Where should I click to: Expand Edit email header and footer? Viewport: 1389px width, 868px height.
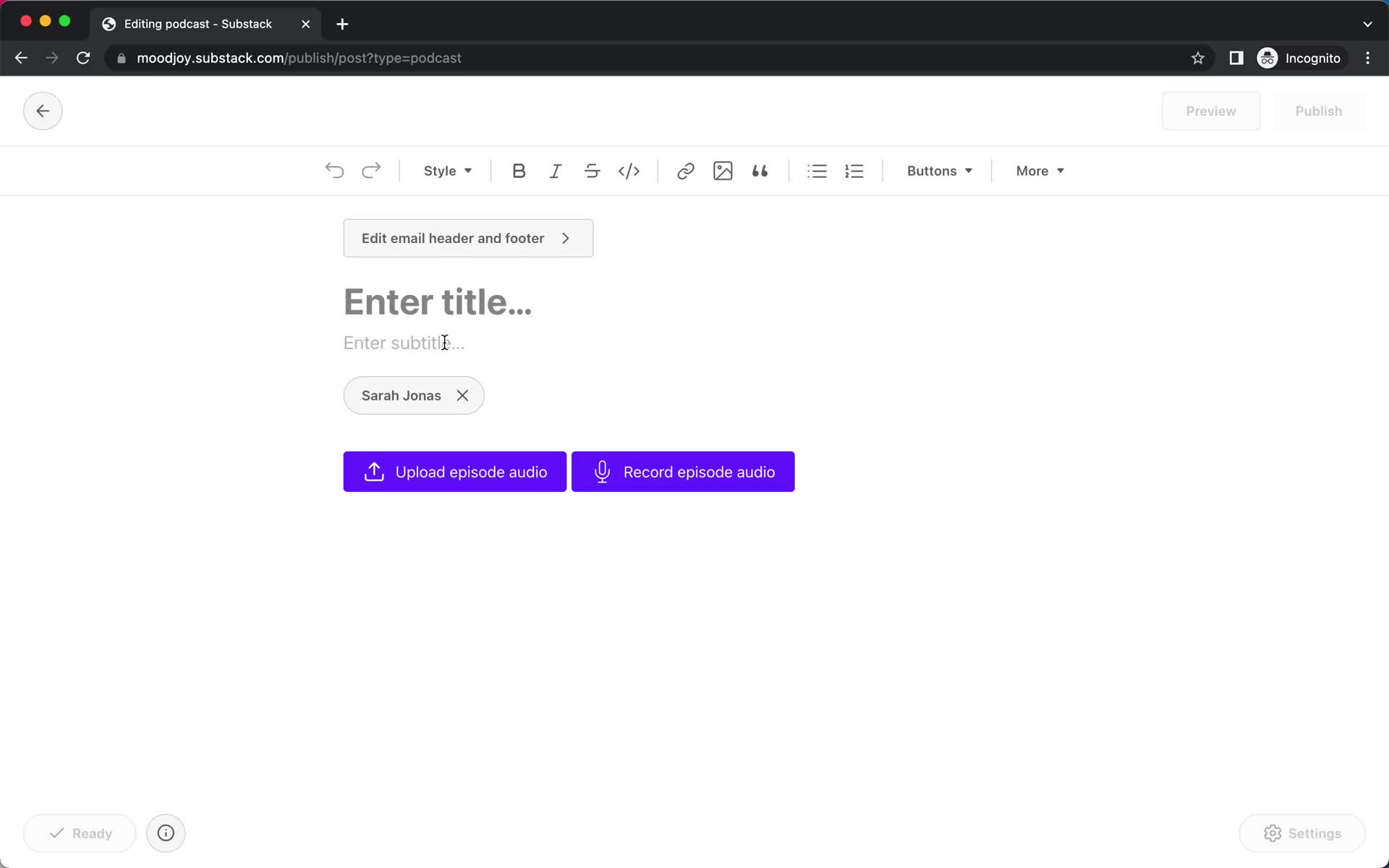468,238
